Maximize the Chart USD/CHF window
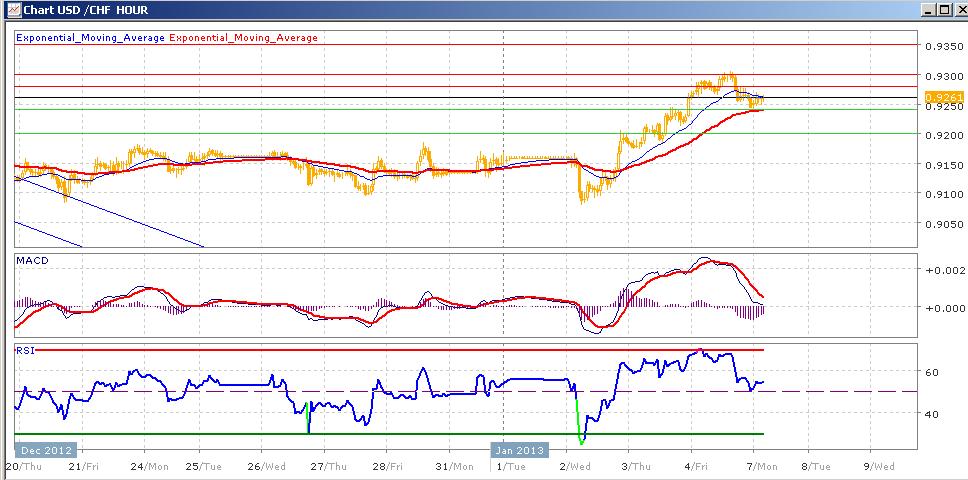 point(944,10)
